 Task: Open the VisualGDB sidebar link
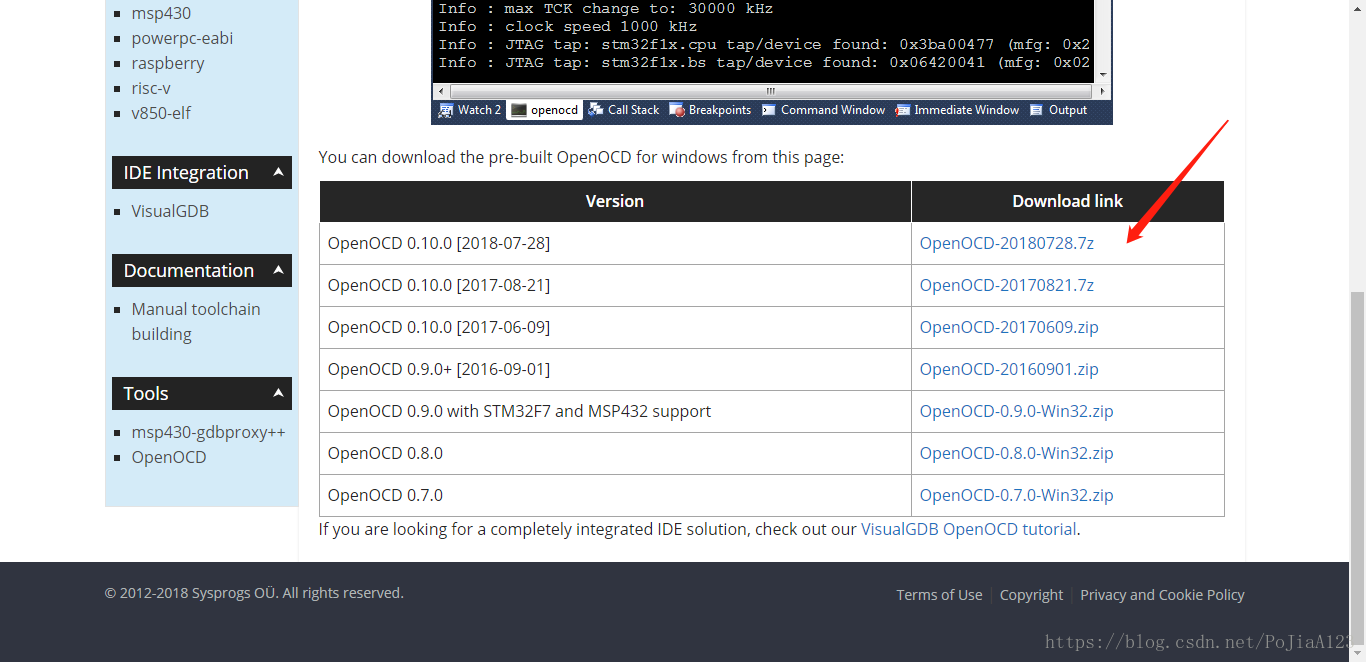170,211
